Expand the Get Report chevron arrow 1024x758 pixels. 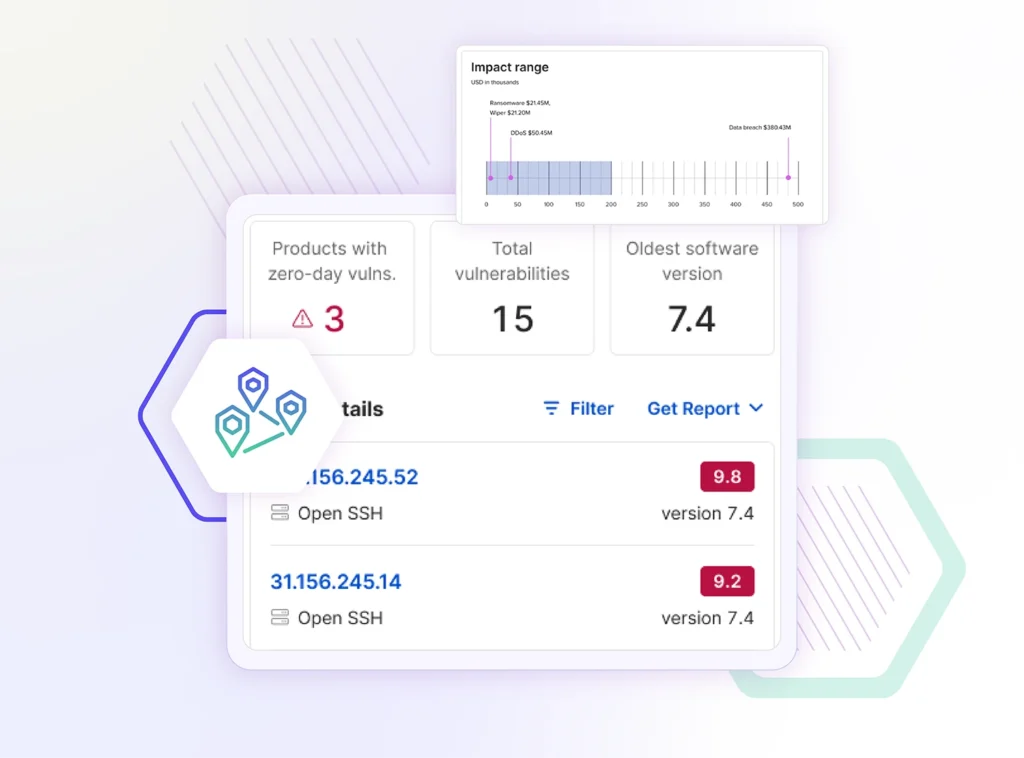point(756,408)
